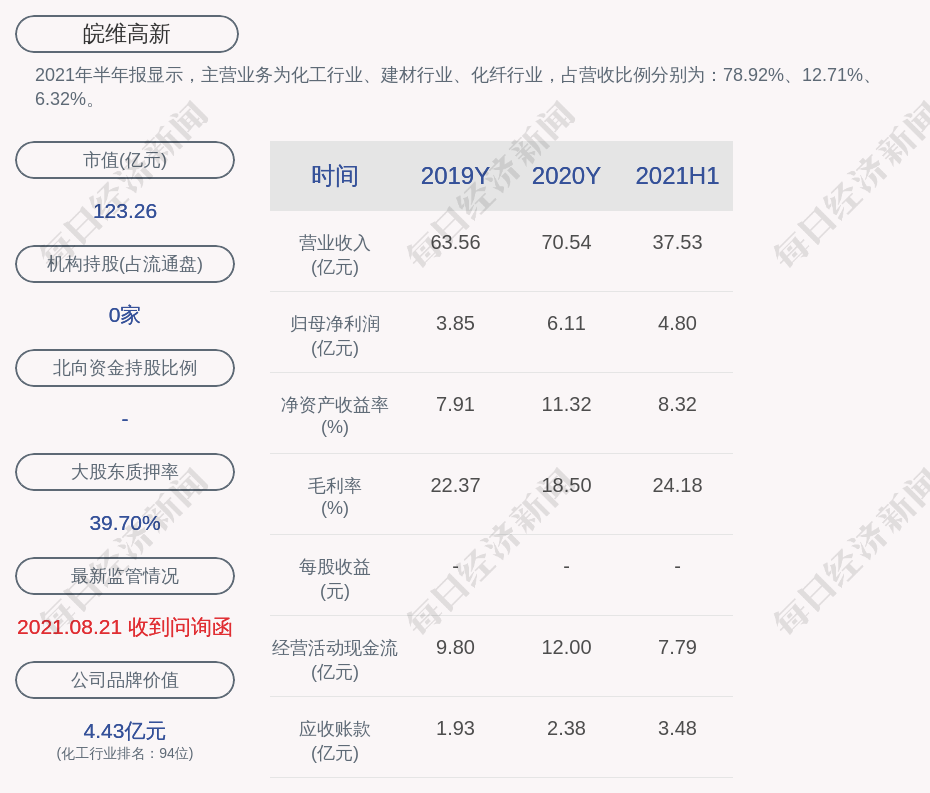Click the revenue cell 63.56

pyautogui.click(x=455, y=243)
